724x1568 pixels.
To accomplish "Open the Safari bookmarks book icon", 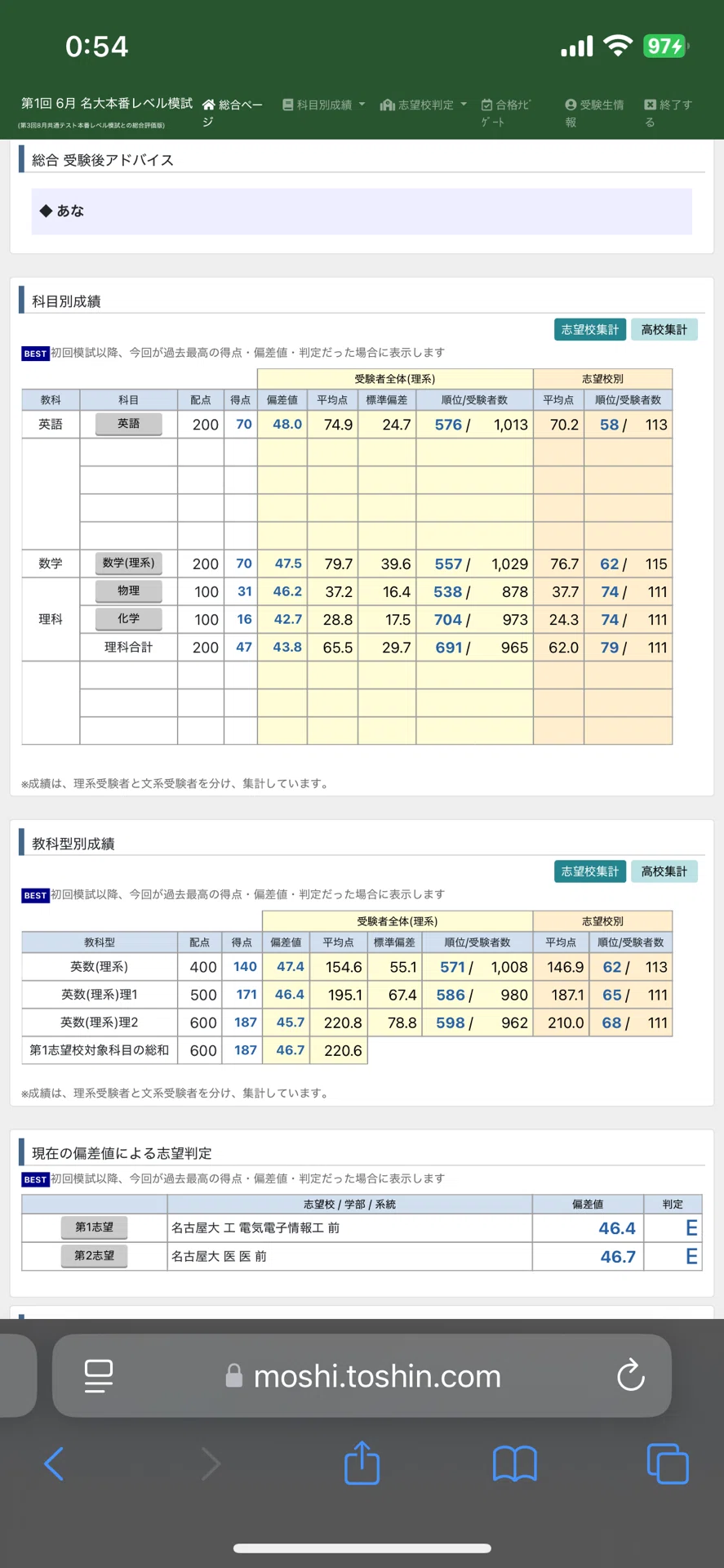I will (515, 1463).
